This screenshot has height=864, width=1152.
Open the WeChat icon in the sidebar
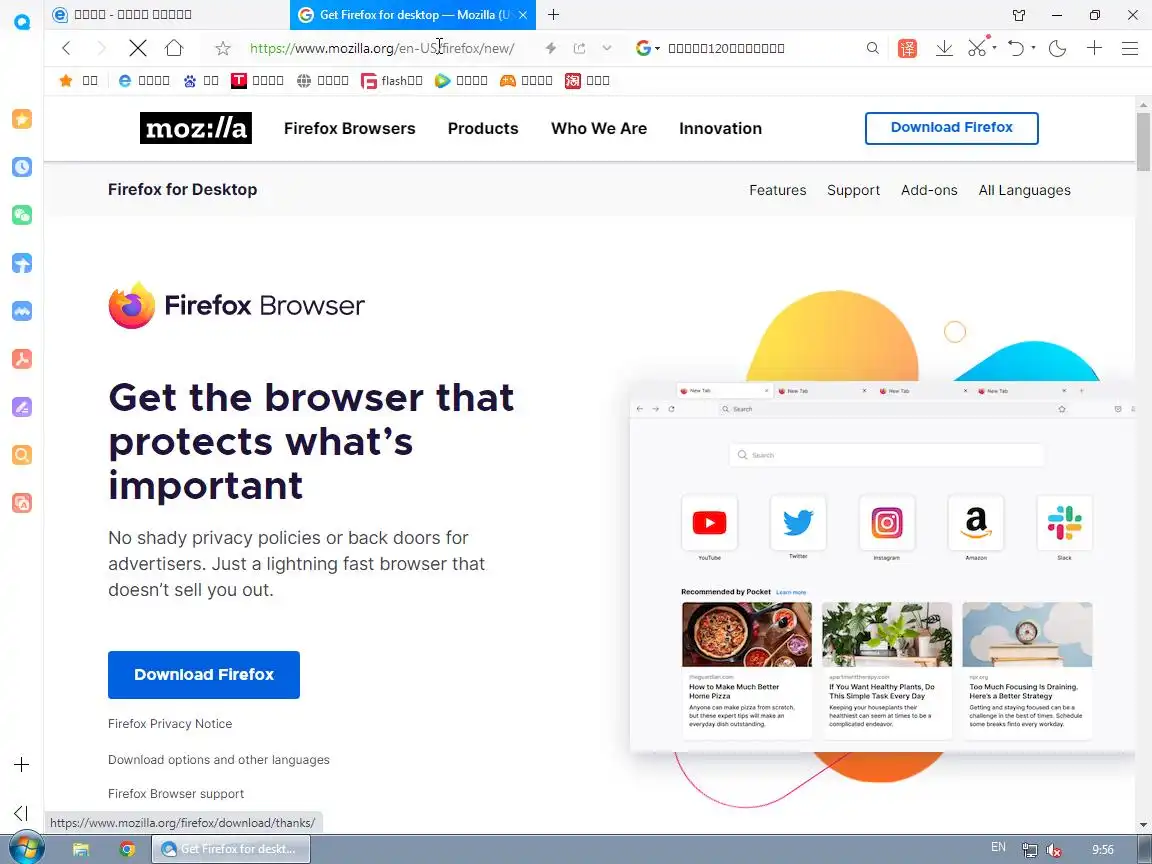coord(22,215)
